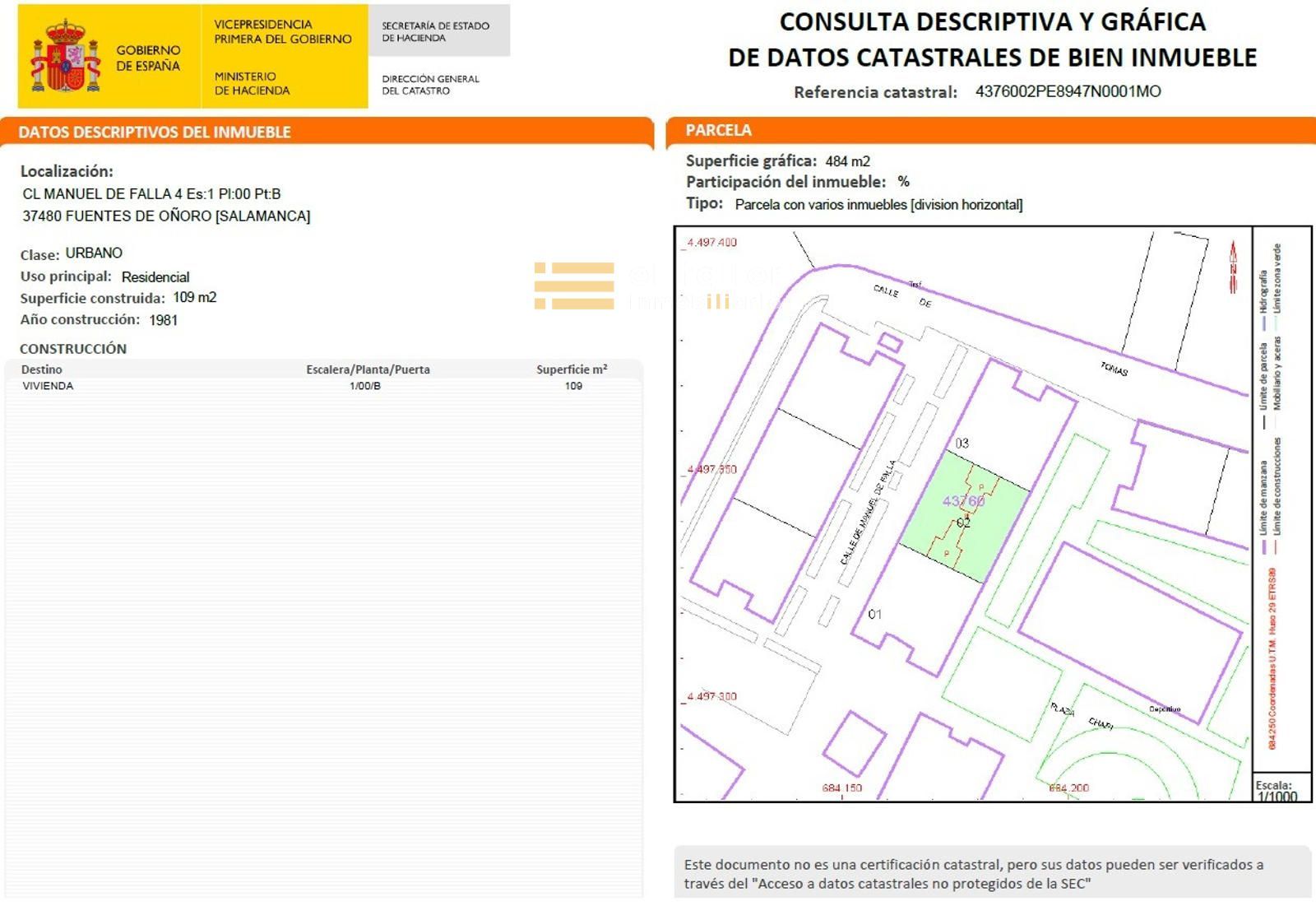Click parcel label 01 on the map
The width and height of the screenshot is (1316, 920).
(x=874, y=614)
